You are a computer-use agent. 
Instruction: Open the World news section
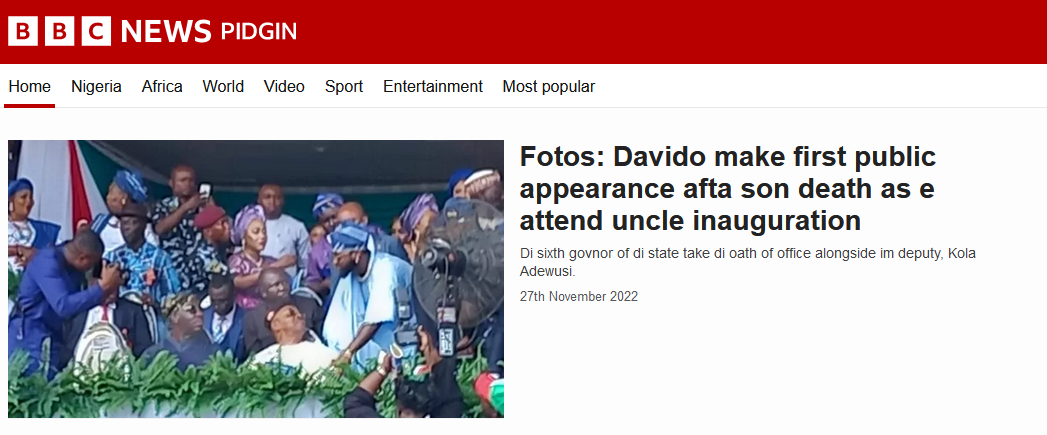tap(223, 86)
